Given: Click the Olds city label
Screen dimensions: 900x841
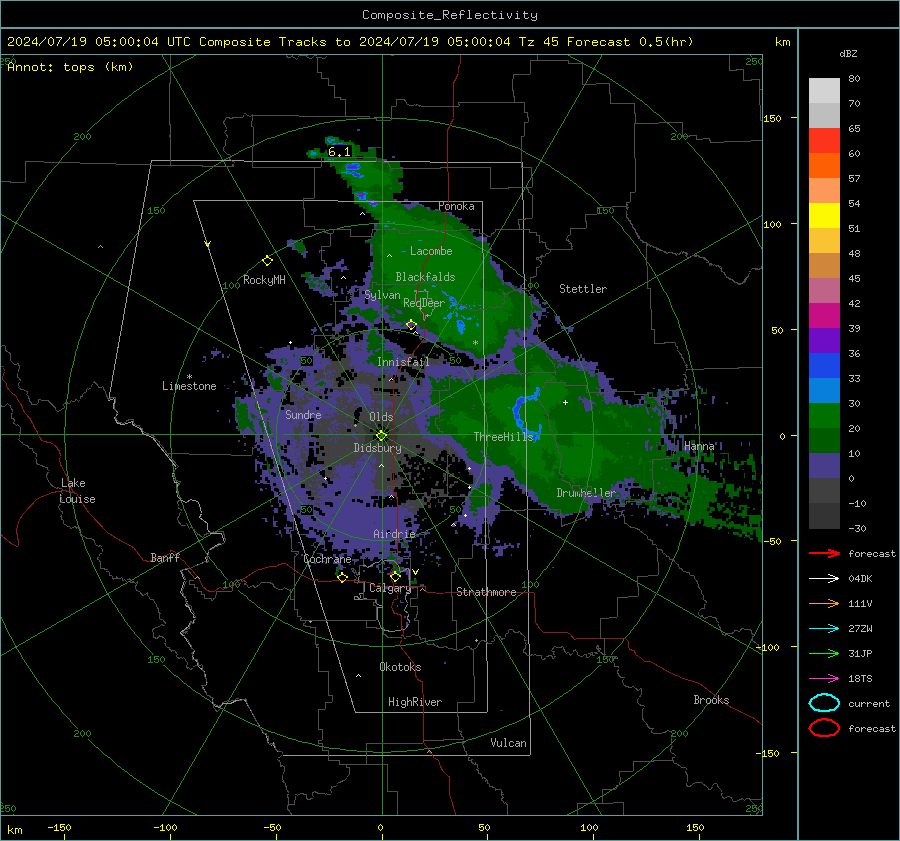Looking at the screenshot, I should pyautogui.click(x=381, y=417).
